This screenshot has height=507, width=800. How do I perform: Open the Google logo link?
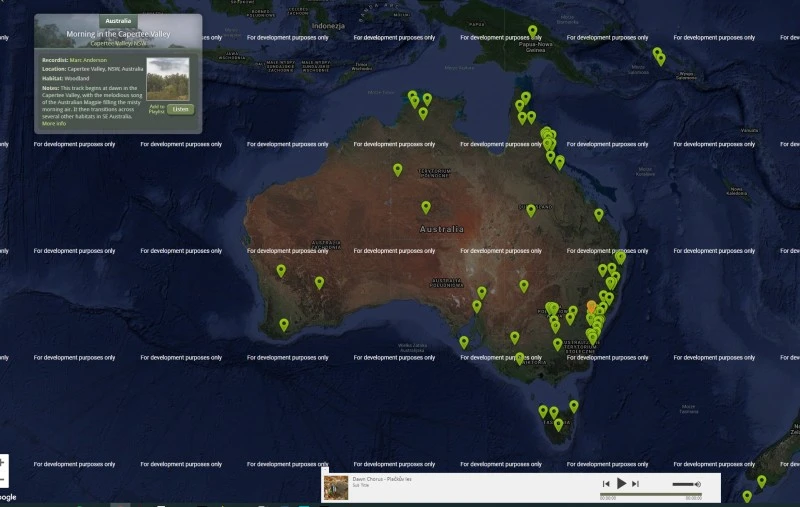tap(6, 498)
